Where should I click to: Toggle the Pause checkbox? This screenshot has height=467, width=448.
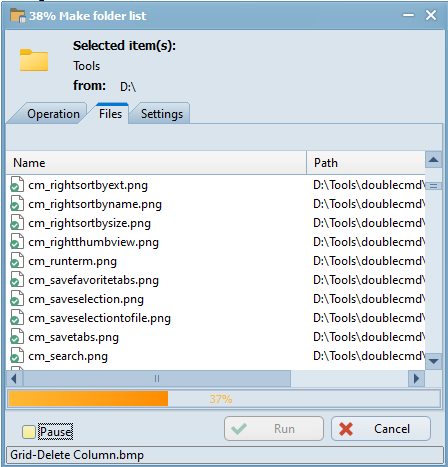(x=29, y=432)
